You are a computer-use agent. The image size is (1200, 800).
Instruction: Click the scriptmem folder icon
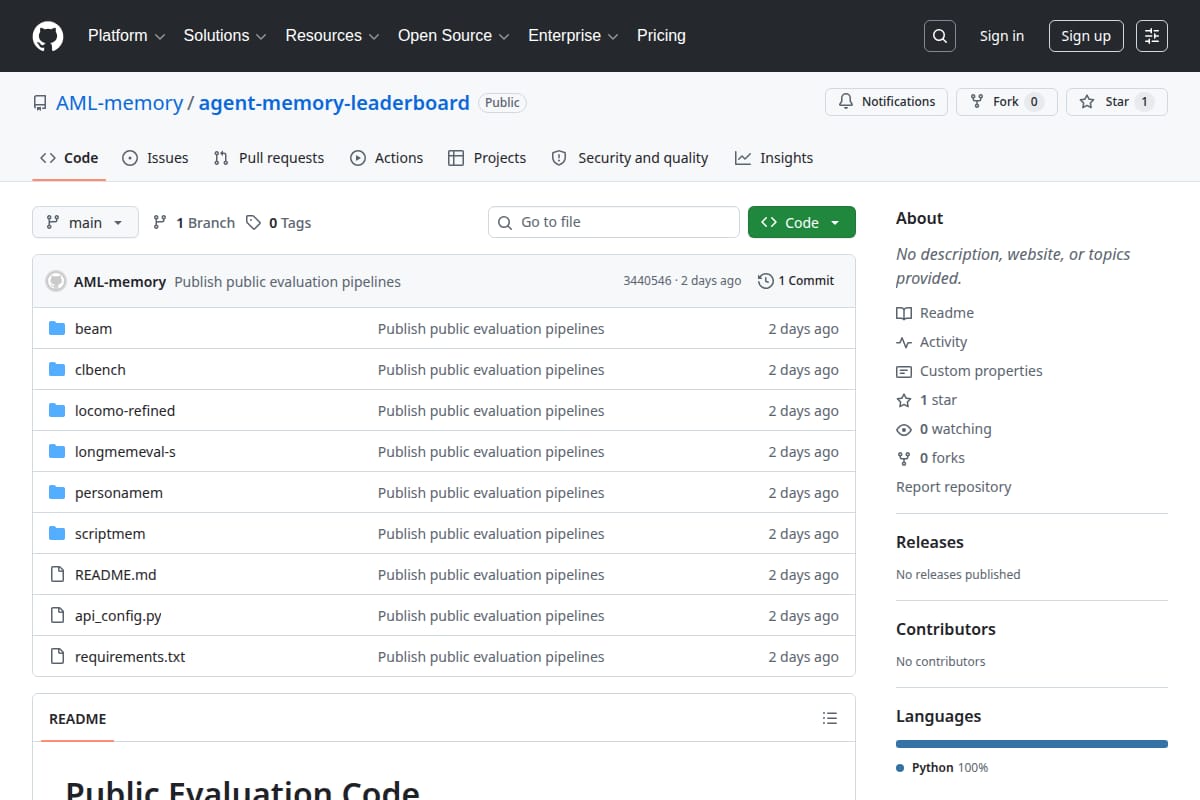57,534
